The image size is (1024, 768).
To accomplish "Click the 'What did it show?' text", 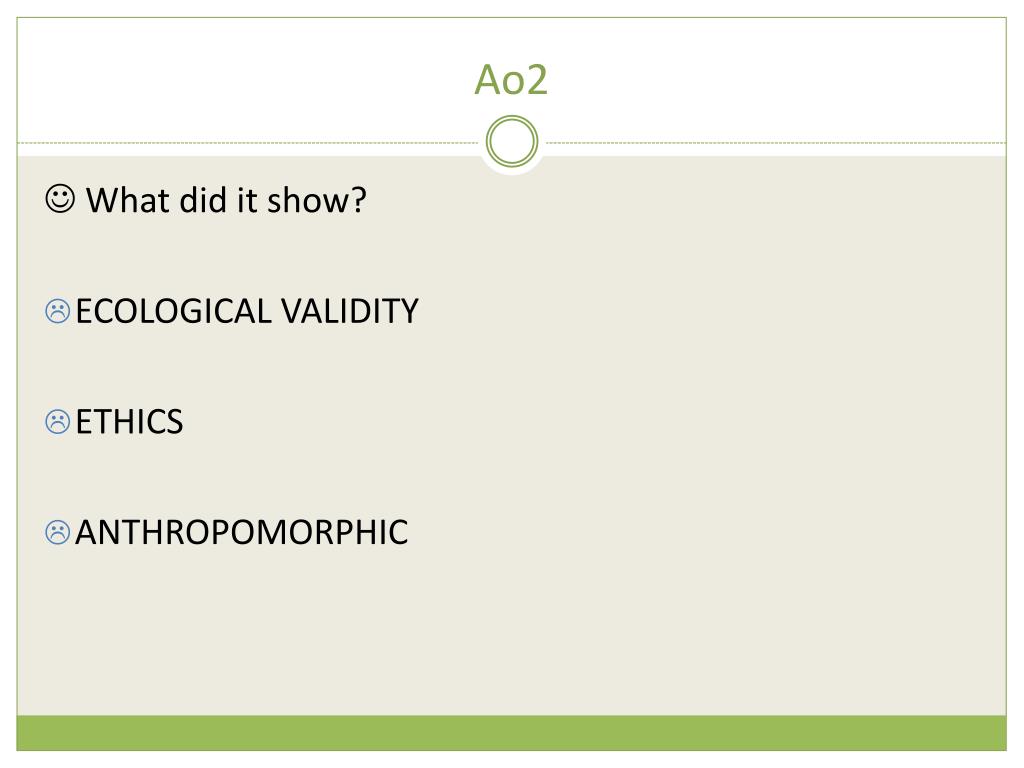I will (x=226, y=200).
